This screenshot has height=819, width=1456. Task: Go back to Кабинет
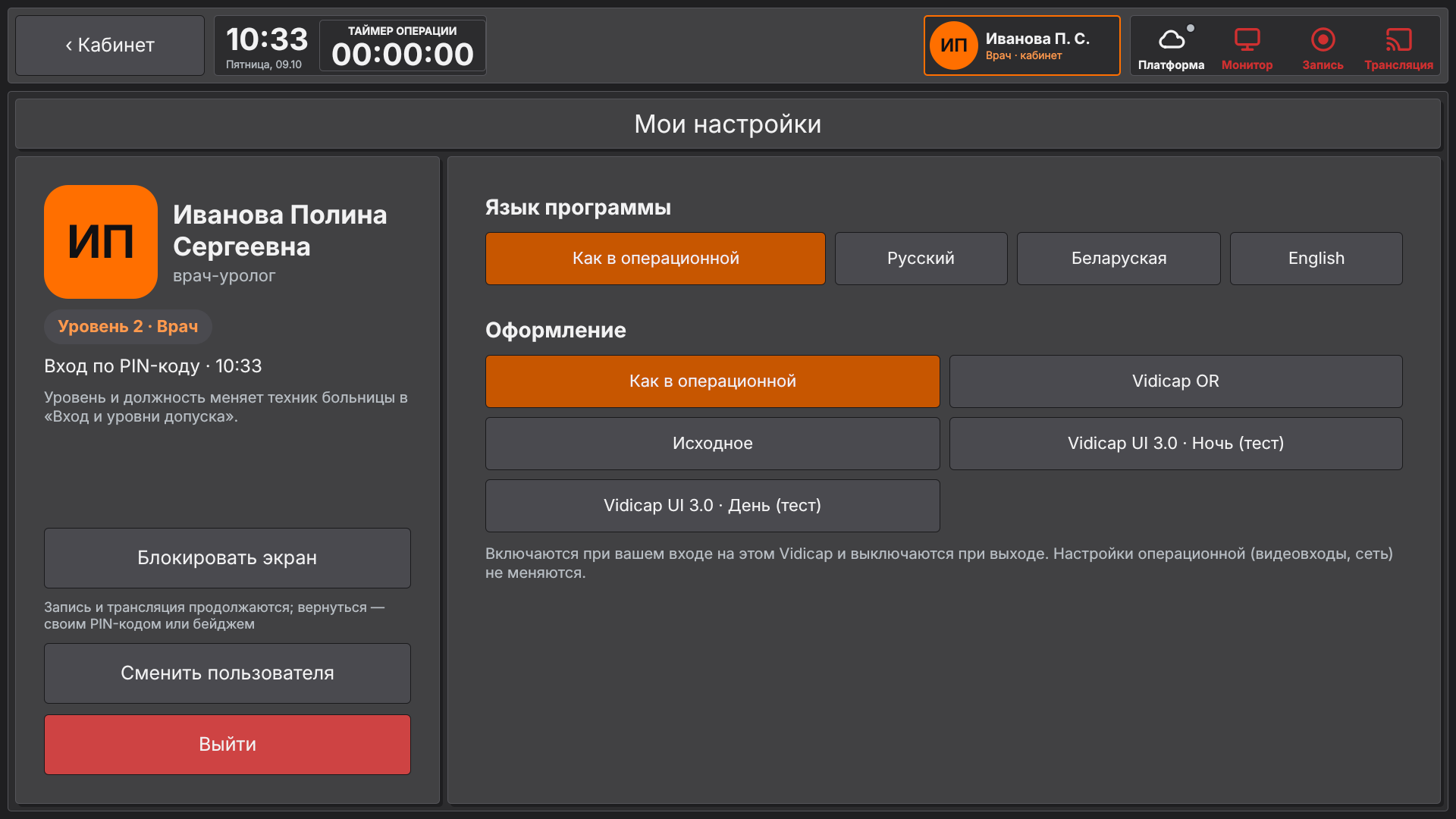pos(110,45)
